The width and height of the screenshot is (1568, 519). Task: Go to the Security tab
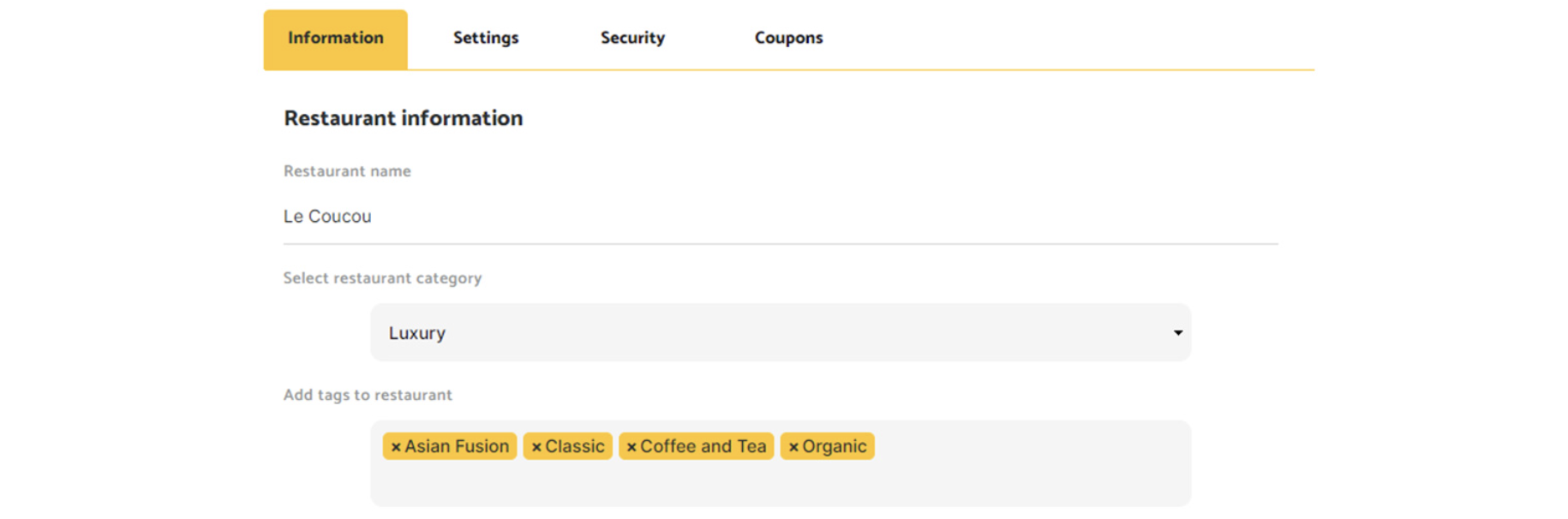pyautogui.click(x=632, y=39)
